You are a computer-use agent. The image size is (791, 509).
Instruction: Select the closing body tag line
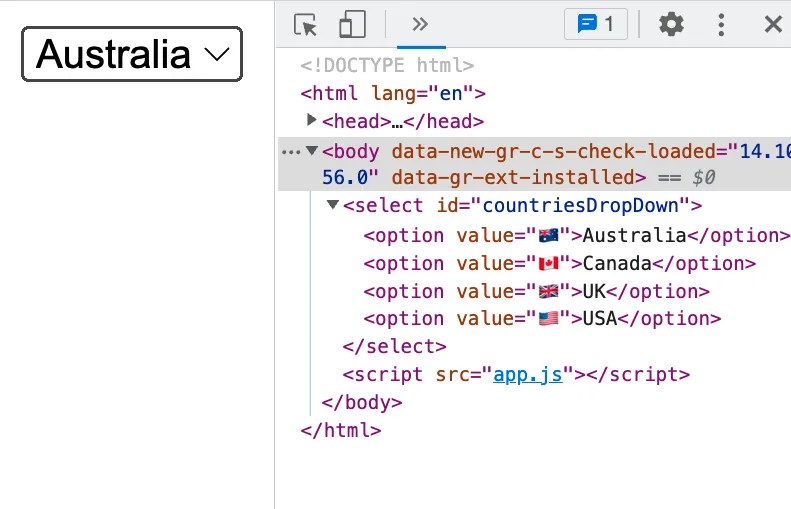coord(362,403)
